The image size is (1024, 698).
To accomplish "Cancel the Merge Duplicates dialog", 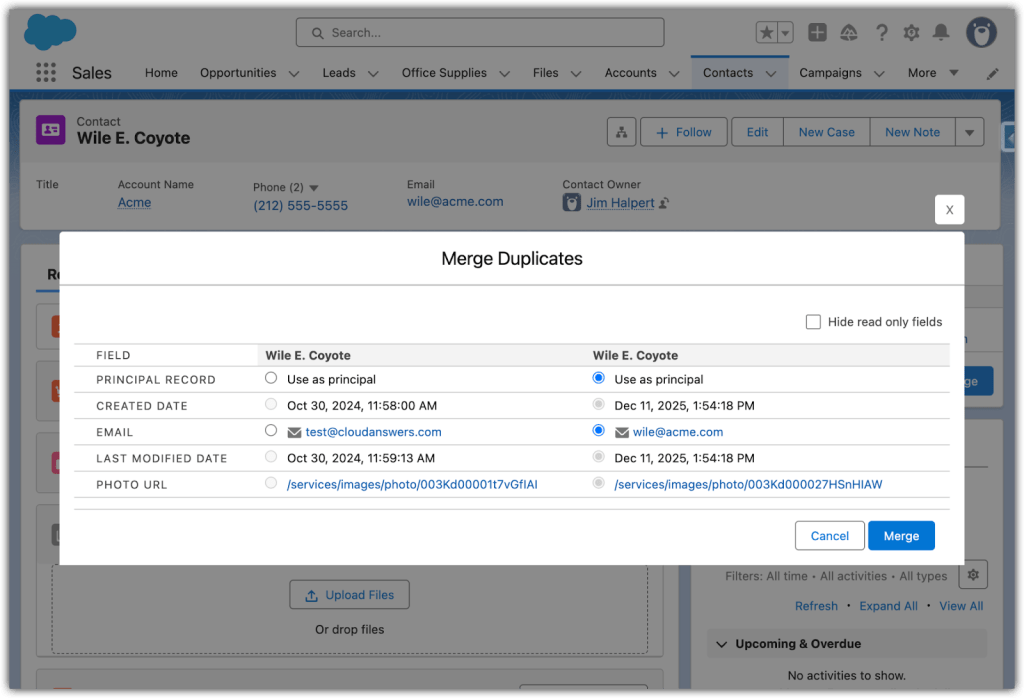I will coord(829,536).
